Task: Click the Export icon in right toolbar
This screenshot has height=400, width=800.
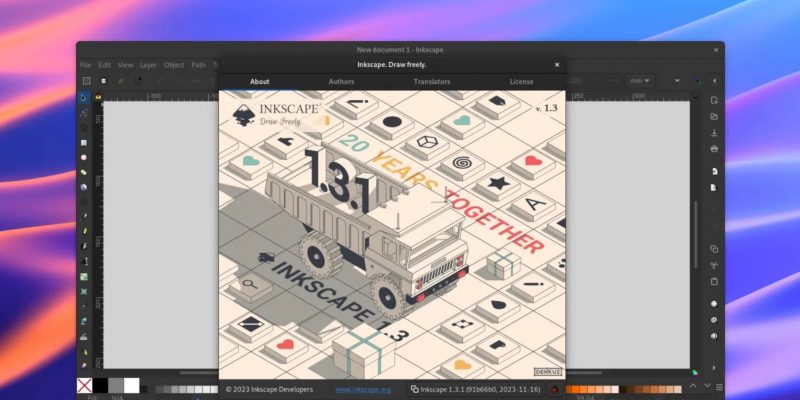Action: [714, 187]
